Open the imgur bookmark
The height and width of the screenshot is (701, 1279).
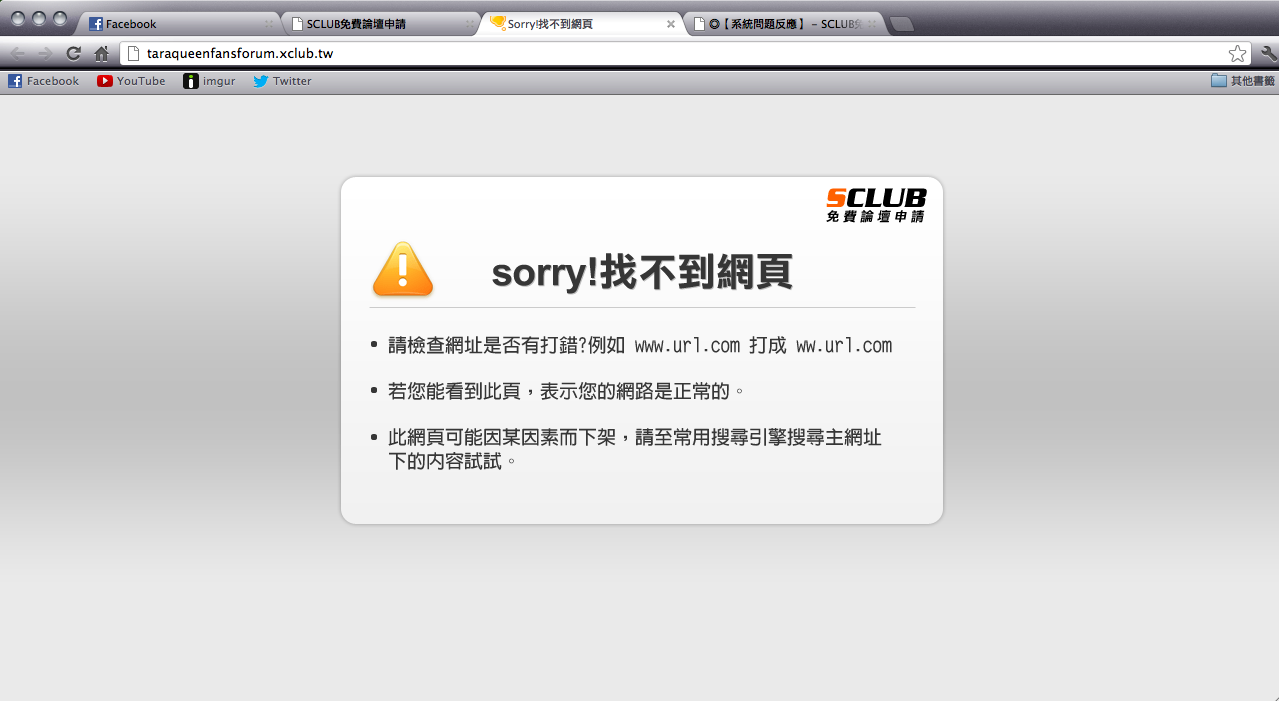pos(209,81)
